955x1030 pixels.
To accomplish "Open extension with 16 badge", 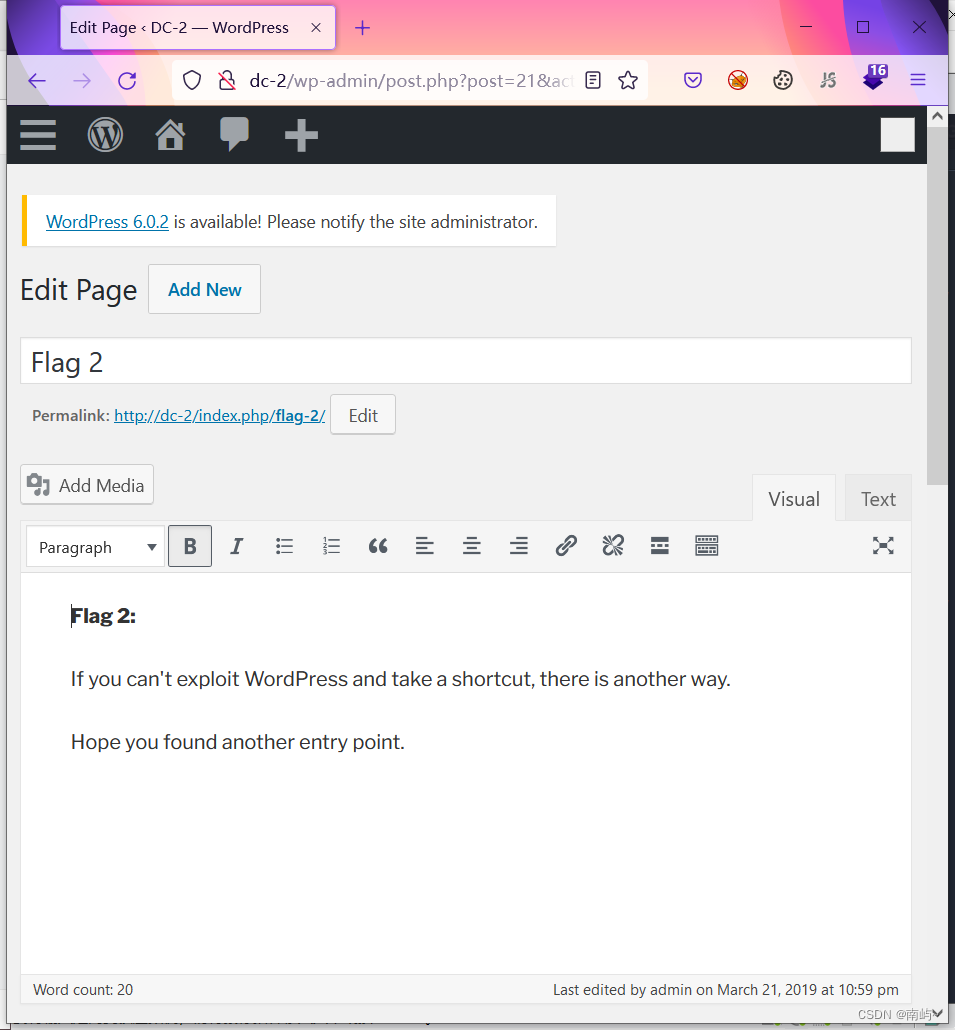I will pyautogui.click(x=874, y=78).
